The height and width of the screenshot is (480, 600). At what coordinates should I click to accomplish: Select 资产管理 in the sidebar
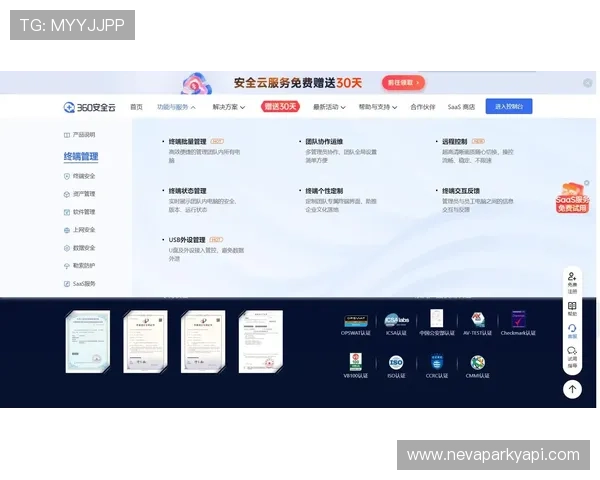(x=79, y=194)
